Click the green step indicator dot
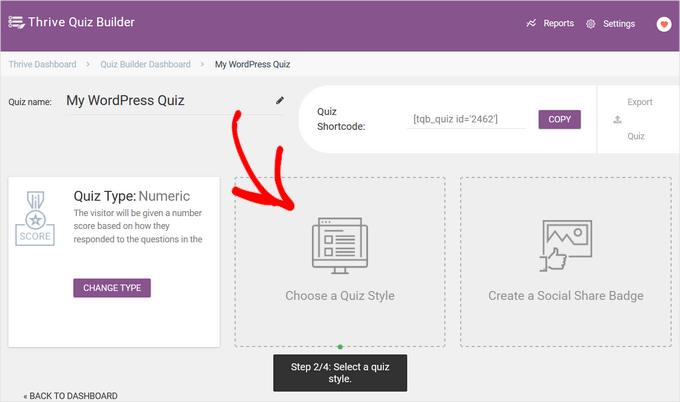The width and height of the screenshot is (680, 402). (x=340, y=347)
